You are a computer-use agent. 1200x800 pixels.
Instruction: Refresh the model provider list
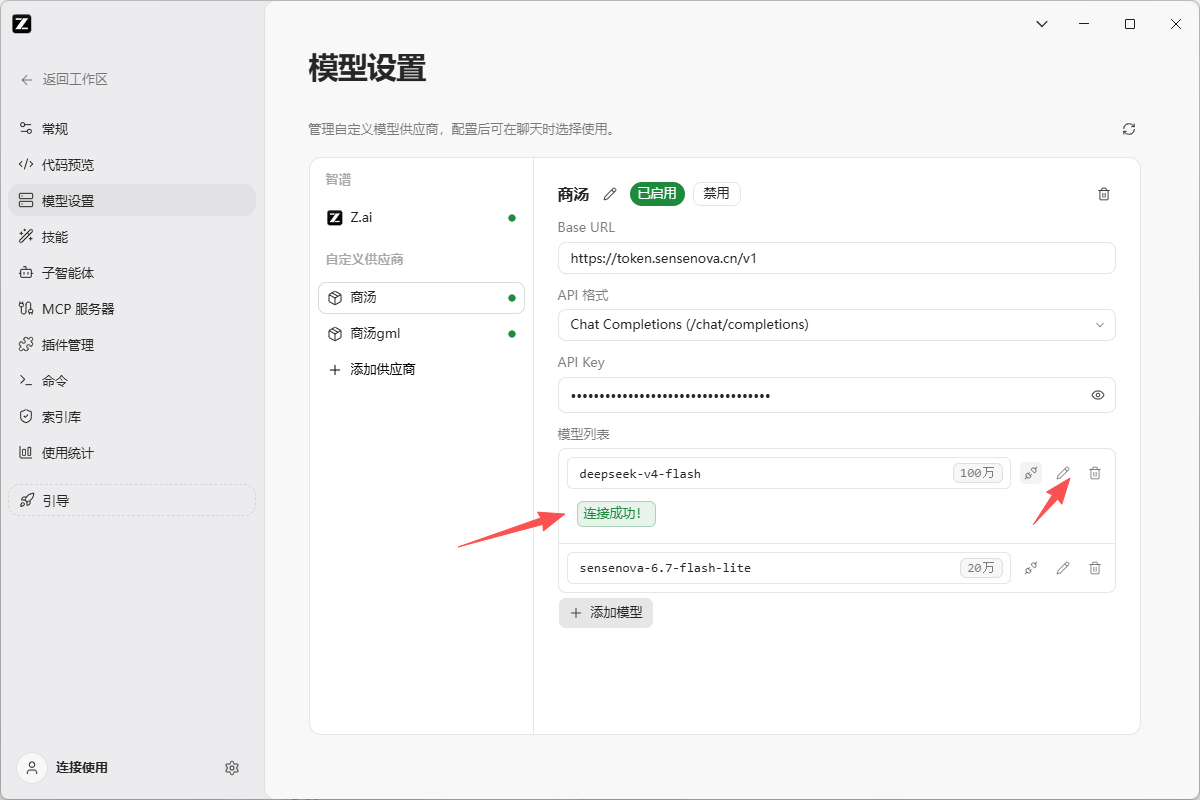pos(1129,129)
